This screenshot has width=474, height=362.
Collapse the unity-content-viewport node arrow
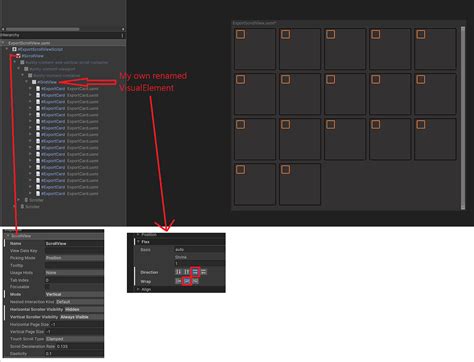[x=19, y=69]
